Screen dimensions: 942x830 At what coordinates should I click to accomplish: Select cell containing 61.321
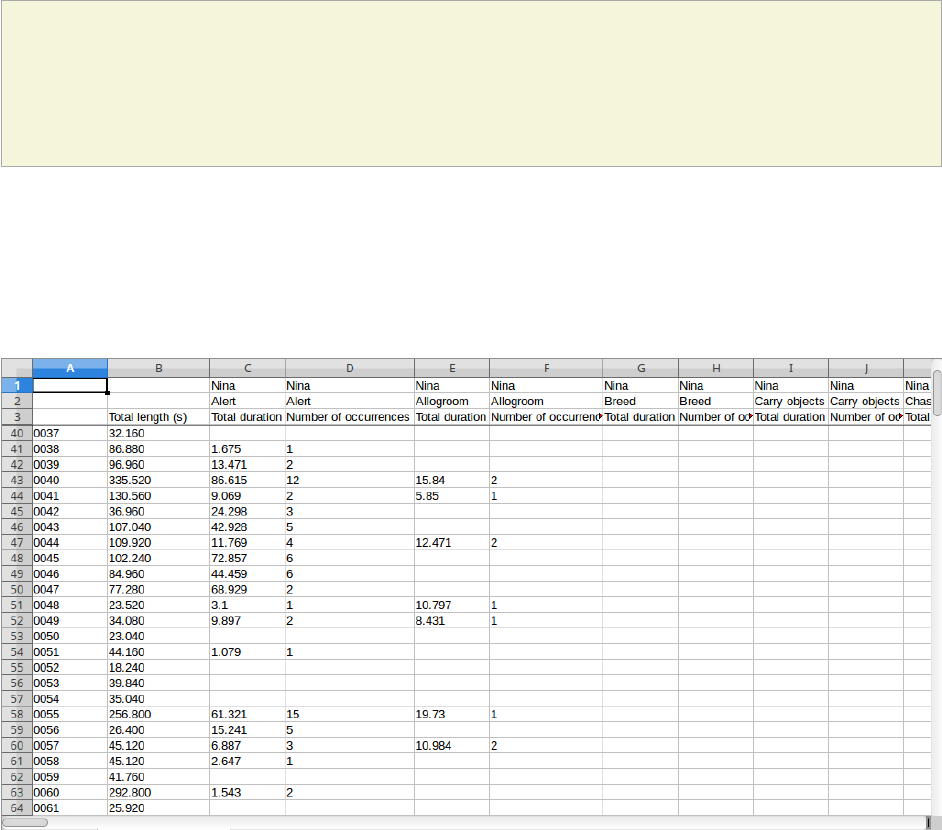tap(248, 714)
